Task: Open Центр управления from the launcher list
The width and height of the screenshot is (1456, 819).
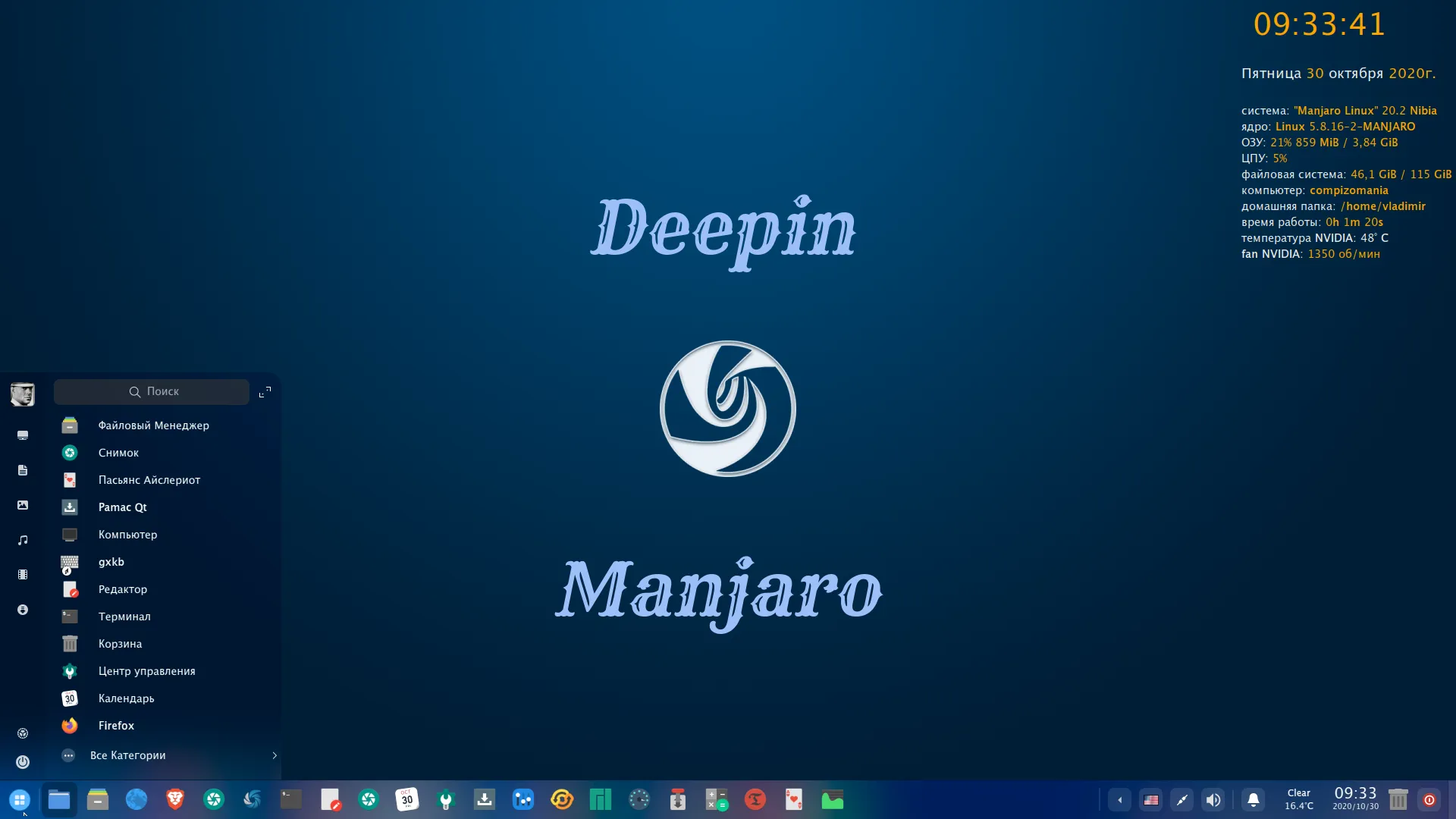Action: click(165, 671)
